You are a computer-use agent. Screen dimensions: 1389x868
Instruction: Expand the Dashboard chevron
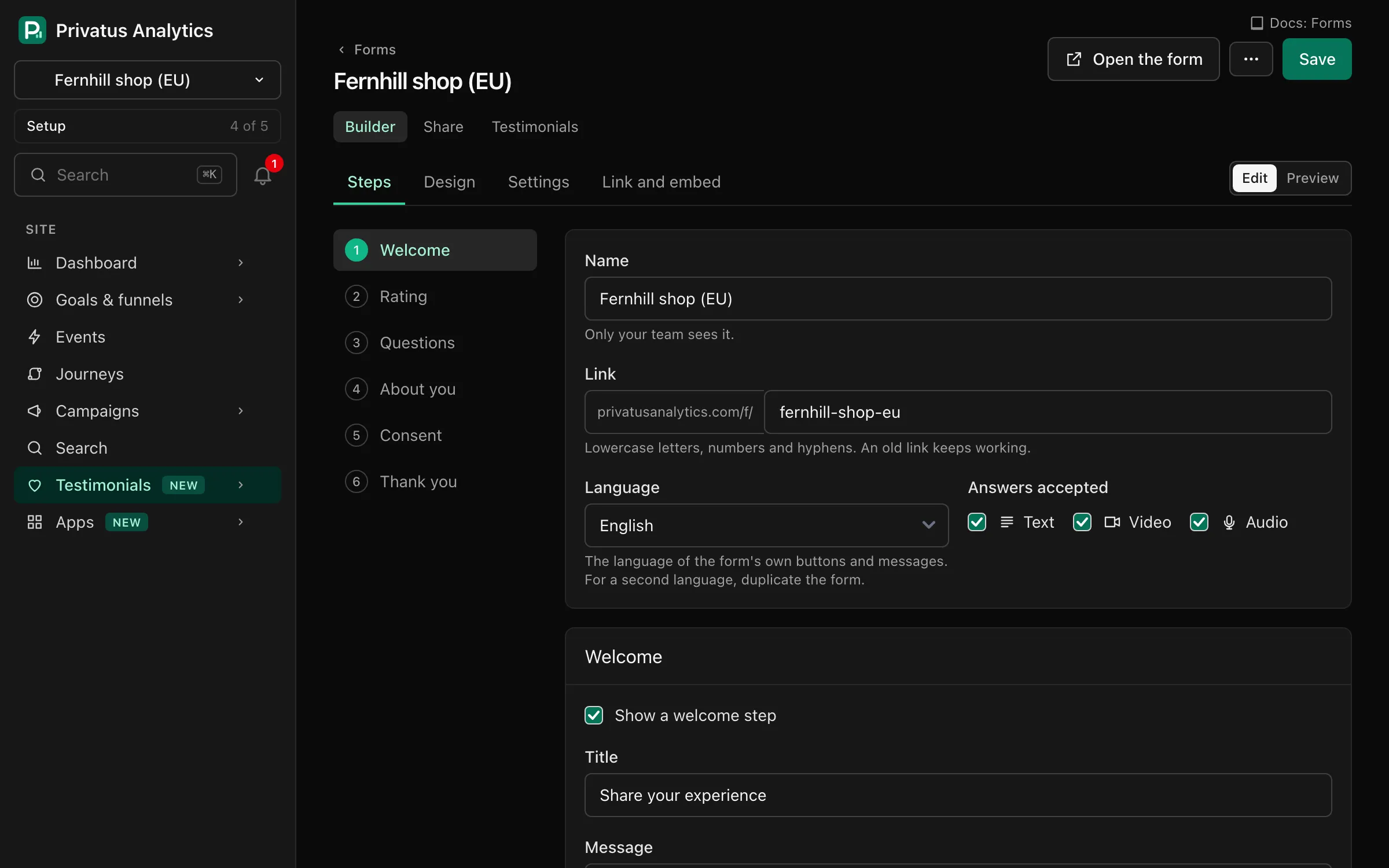241,263
